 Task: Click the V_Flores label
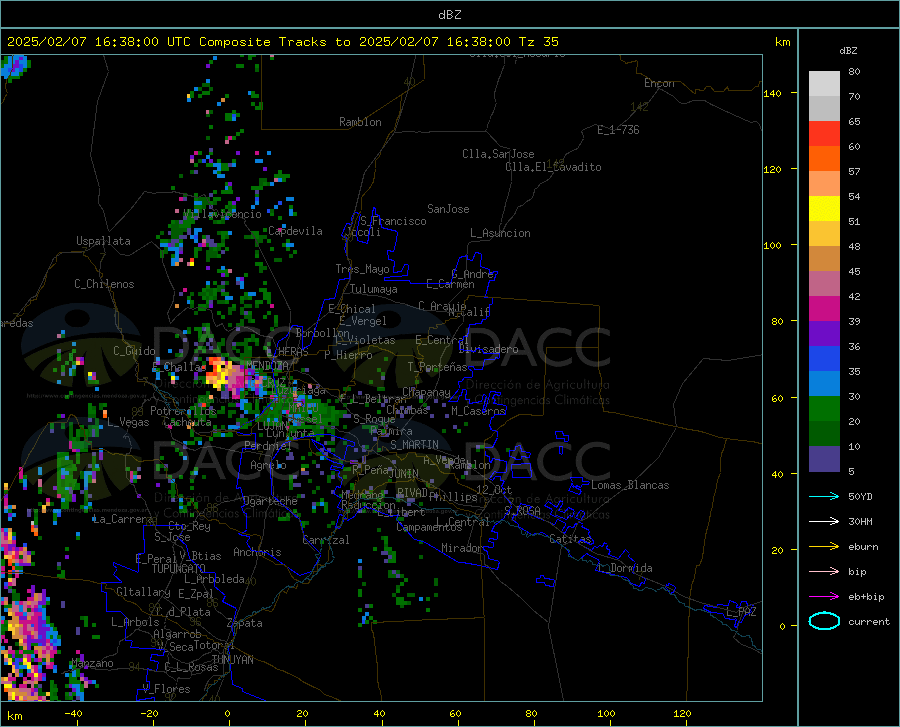coord(166,689)
